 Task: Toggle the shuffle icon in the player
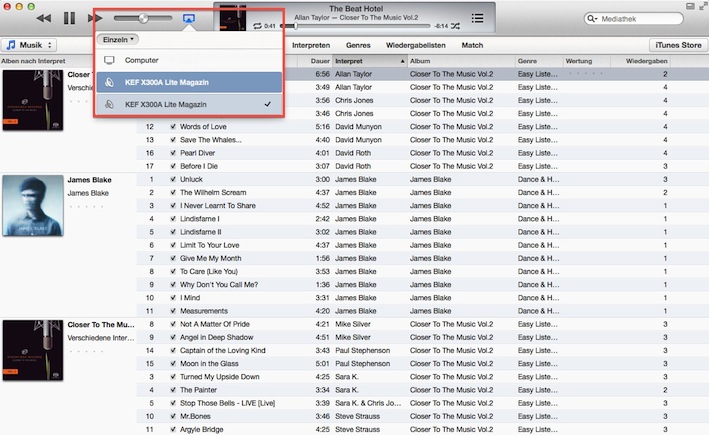[x=455, y=26]
